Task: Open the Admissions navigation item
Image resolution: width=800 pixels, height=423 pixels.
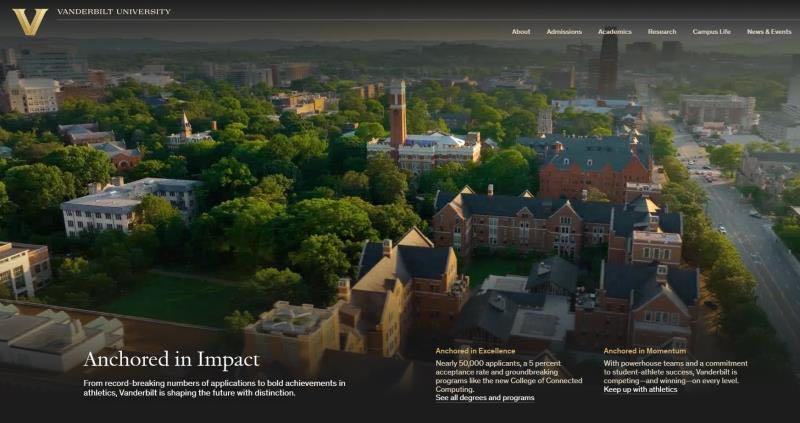Action: [564, 32]
